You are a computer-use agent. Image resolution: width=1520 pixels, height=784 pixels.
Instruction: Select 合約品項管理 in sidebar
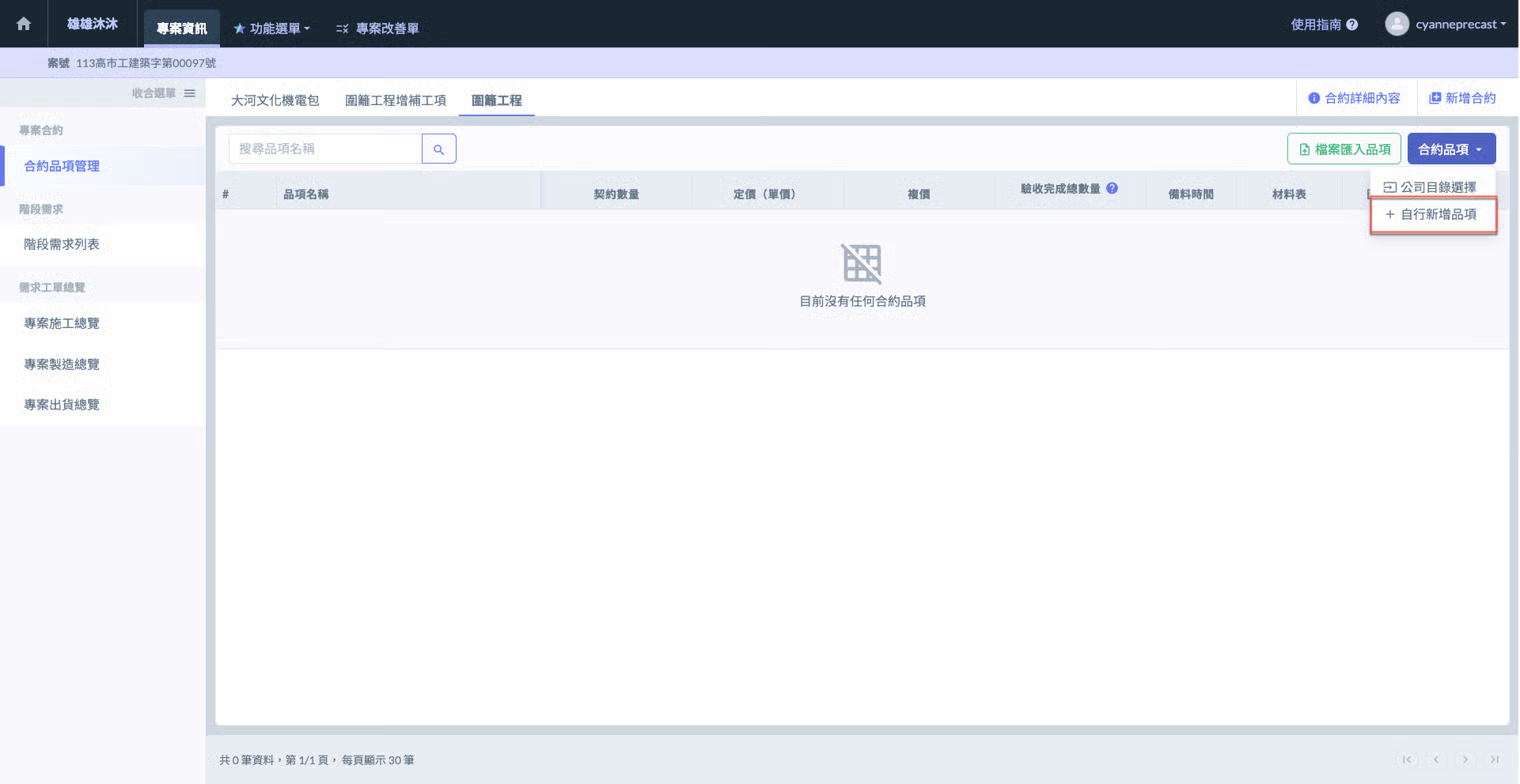pos(102,166)
